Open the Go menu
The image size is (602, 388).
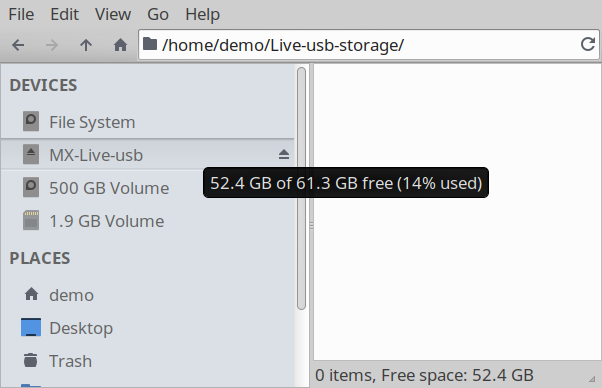point(158,15)
